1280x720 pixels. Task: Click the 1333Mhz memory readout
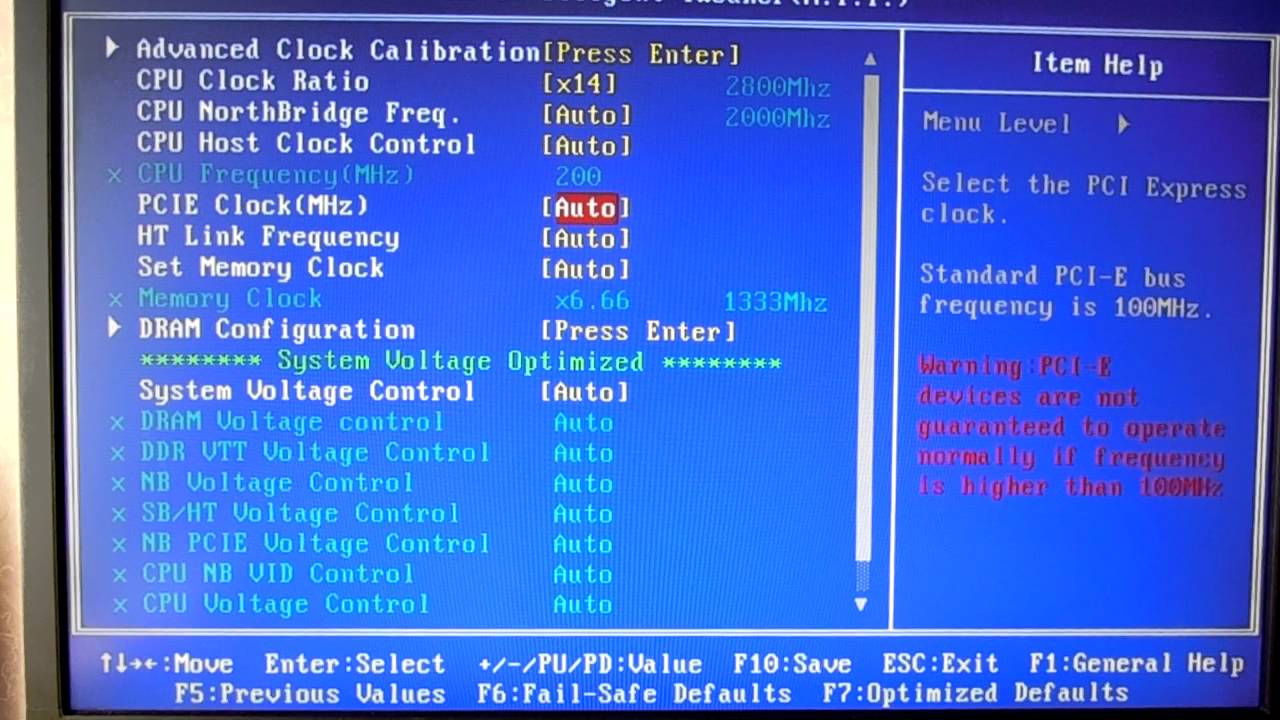775,302
